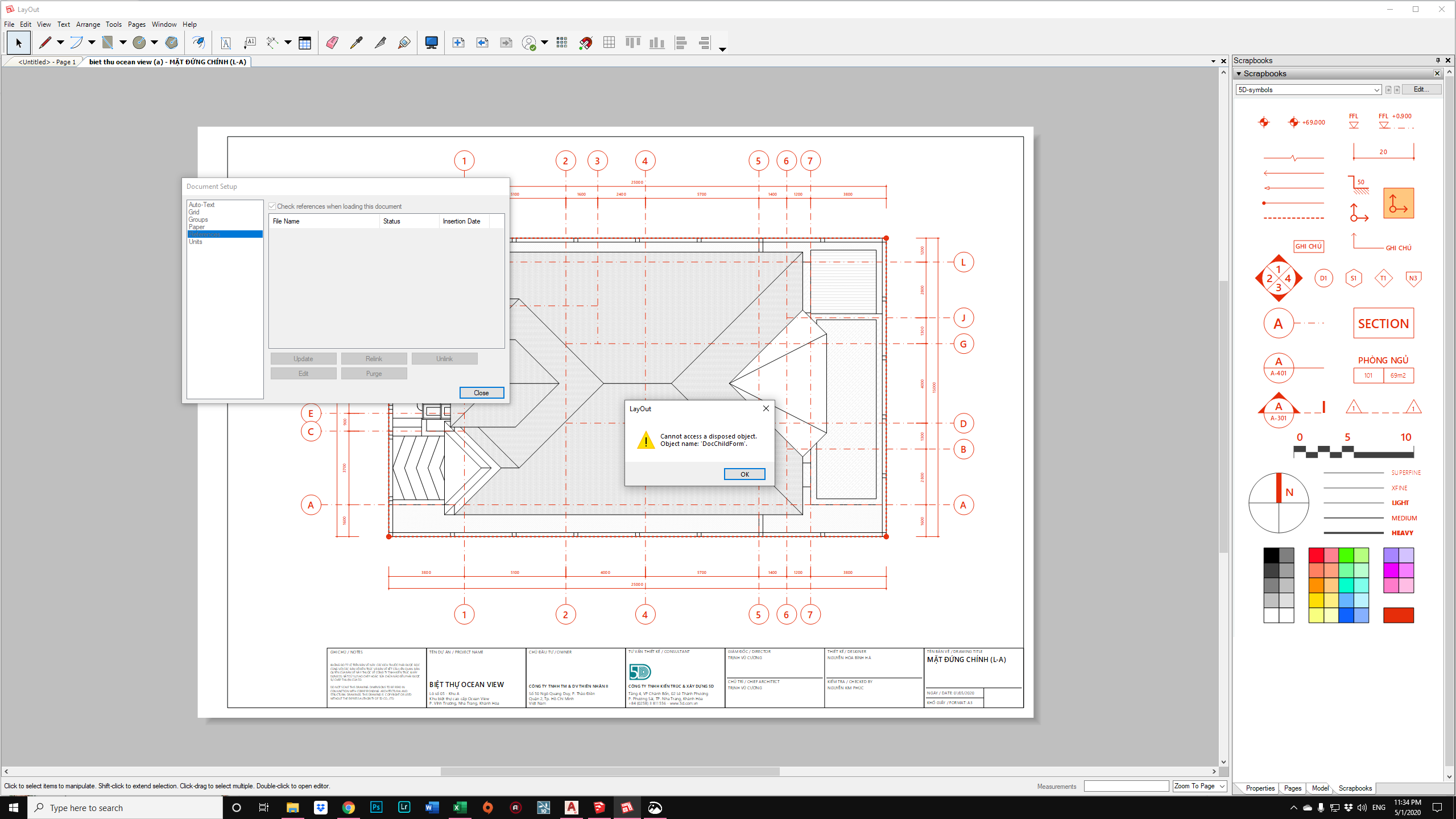The image size is (1456, 819).
Task: Pick the eyedropper Style tool
Action: tap(356, 43)
